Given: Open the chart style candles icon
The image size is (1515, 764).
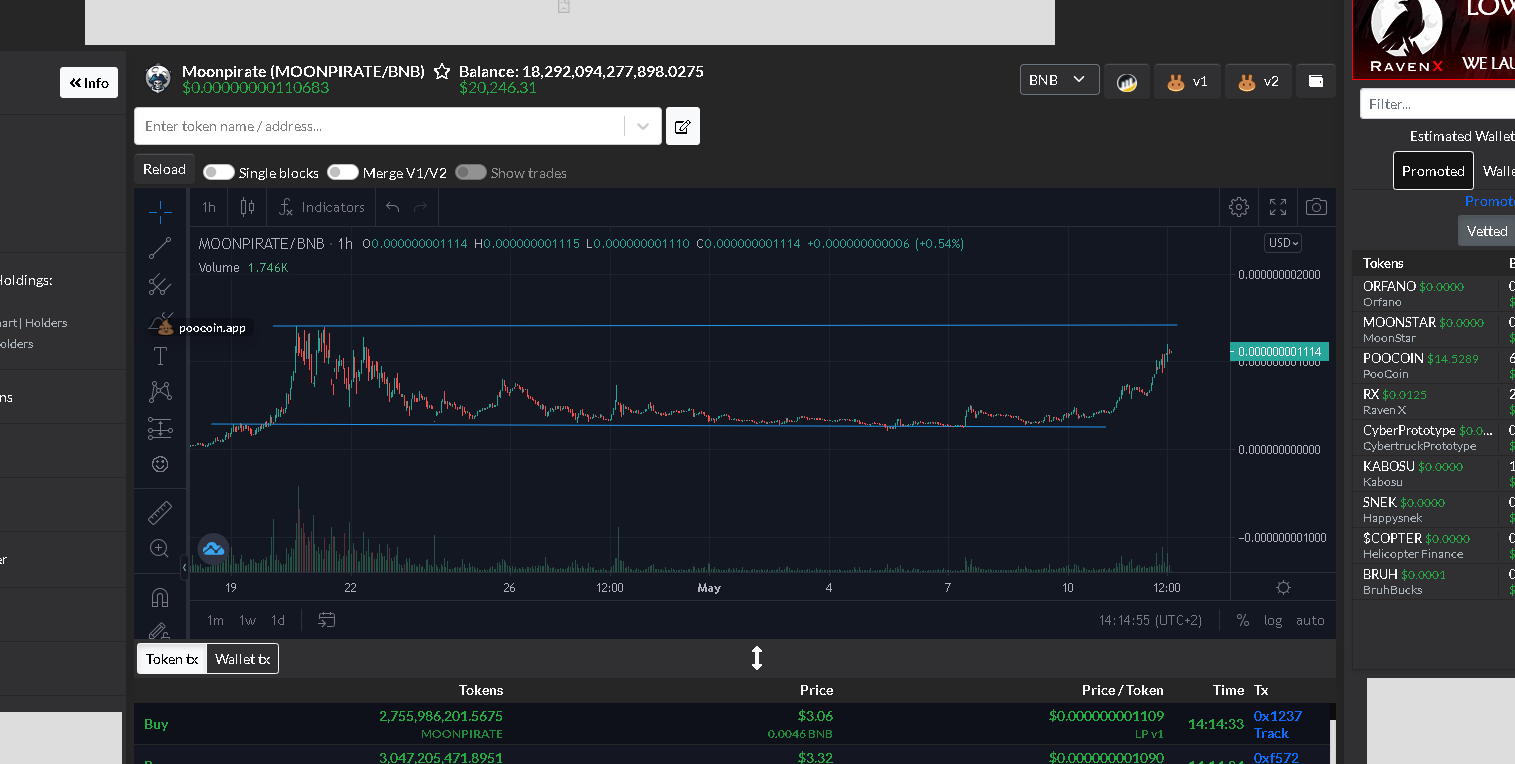Looking at the screenshot, I should pyautogui.click(x=247, y=207).
